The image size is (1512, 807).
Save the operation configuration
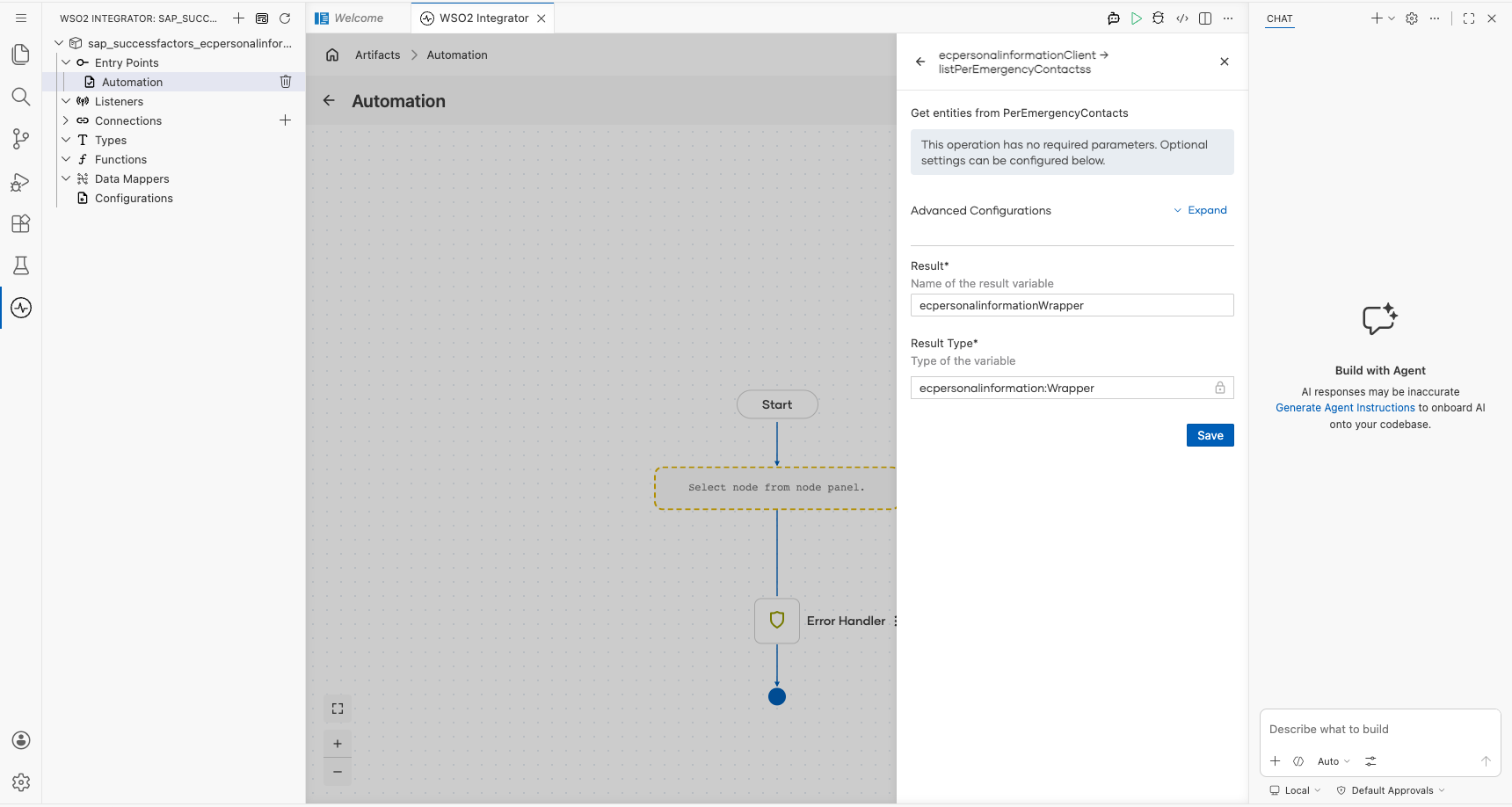[x=1210, y=435]
